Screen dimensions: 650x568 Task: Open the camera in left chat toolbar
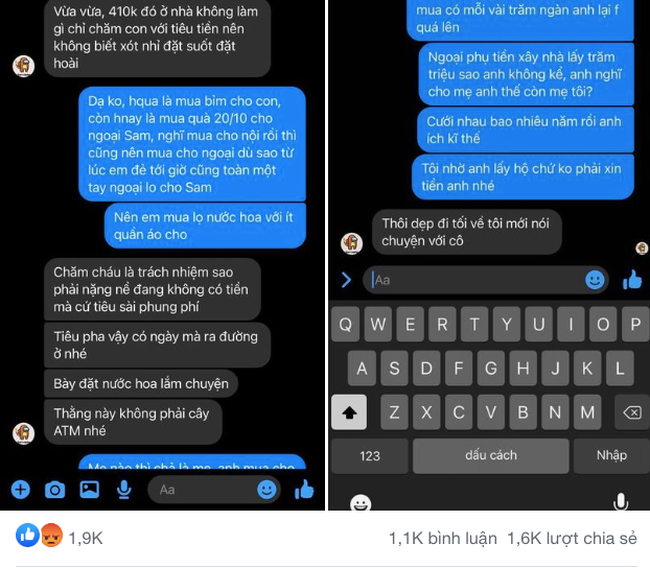tap(55, 490)
